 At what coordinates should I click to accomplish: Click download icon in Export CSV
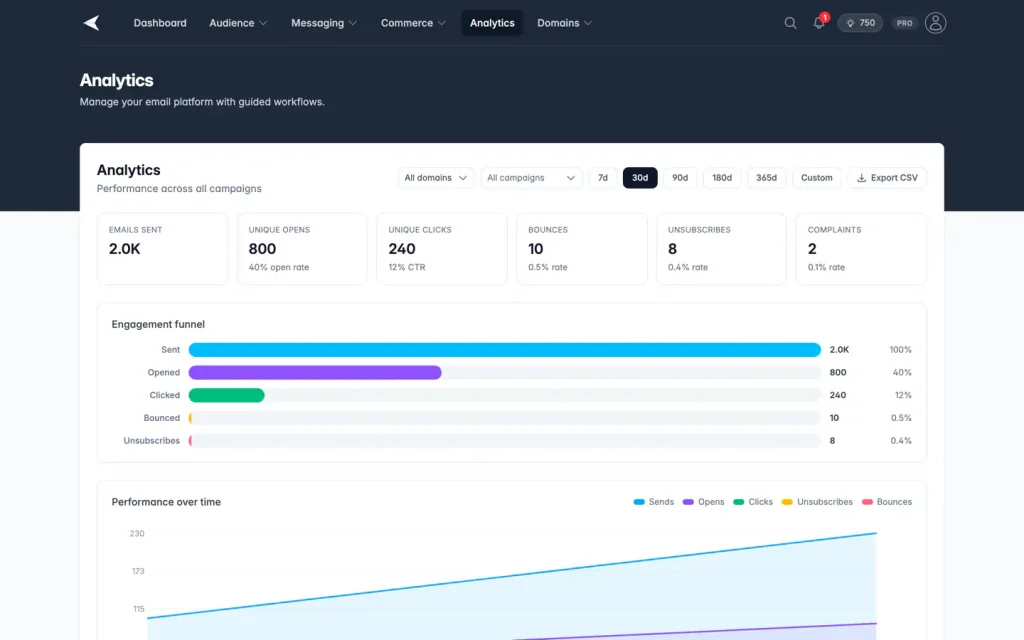coord(861,178)
